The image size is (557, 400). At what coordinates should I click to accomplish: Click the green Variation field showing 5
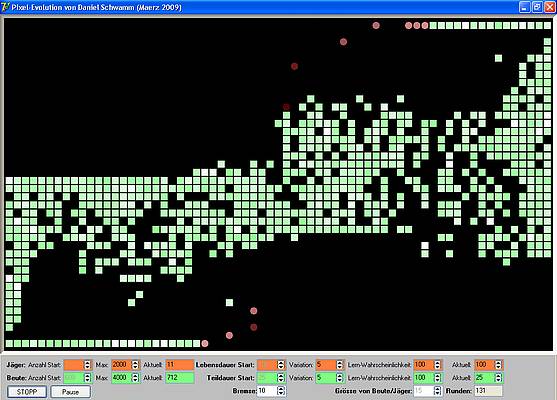point(326,378)
